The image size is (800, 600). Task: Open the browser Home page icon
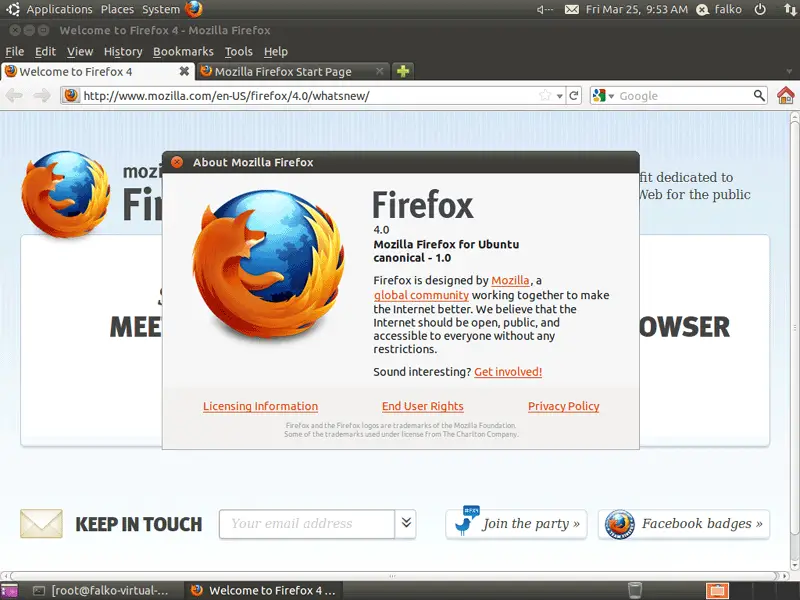click(786, 95)
